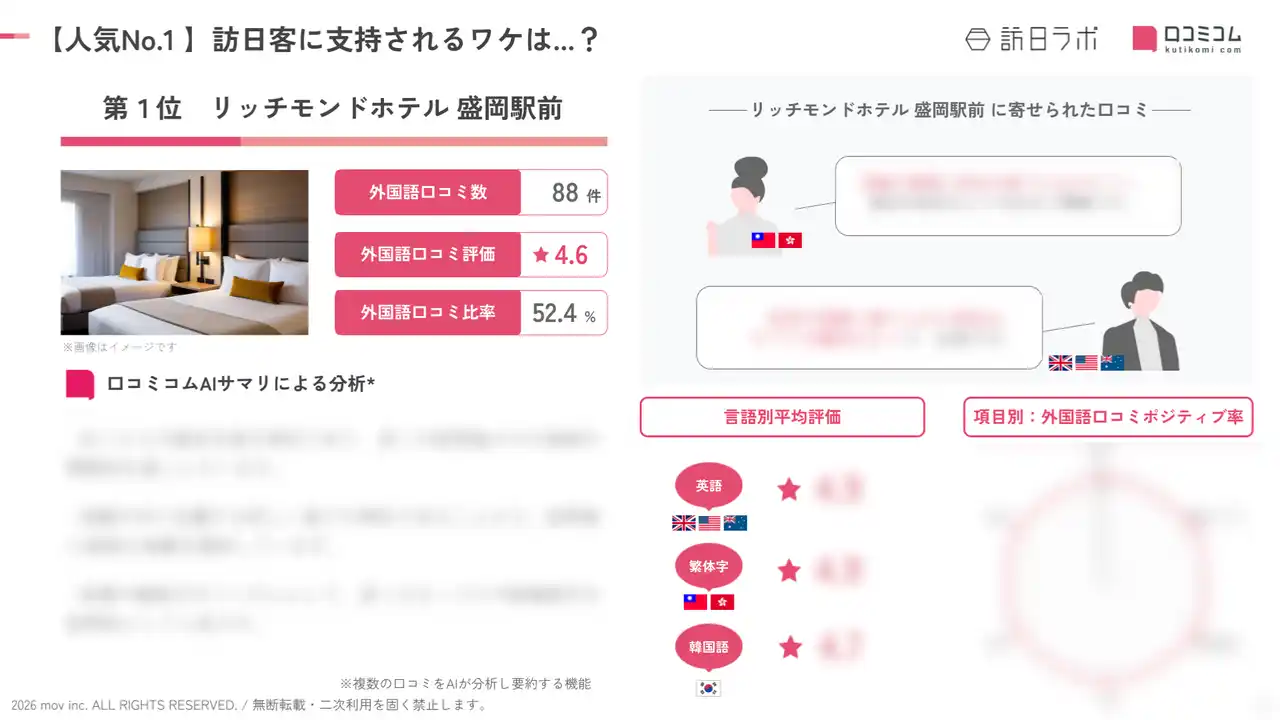The image size is (1280, 720).
Task: Click the South Korea flag under 韓国語
Action: pyautogui.click(x=708, y=688)
